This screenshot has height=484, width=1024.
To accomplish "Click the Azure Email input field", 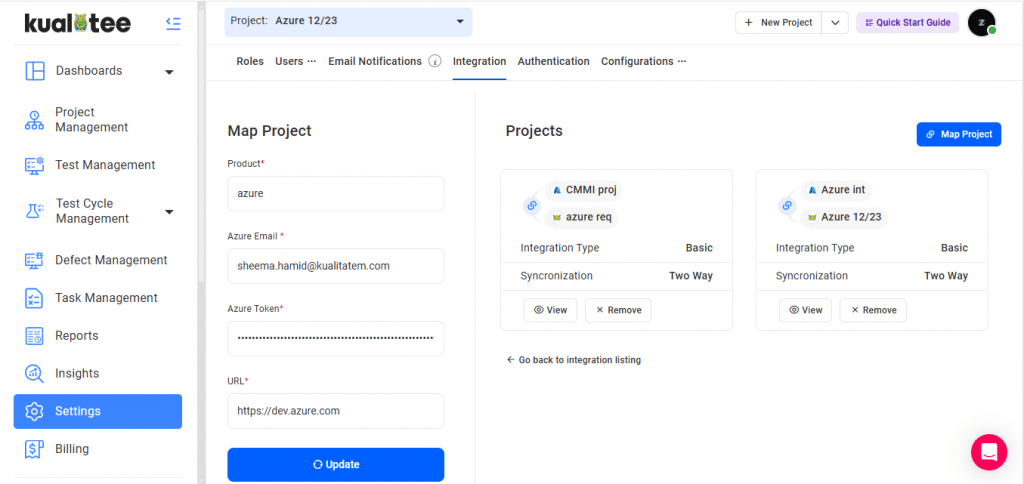I will coord(336,266).
